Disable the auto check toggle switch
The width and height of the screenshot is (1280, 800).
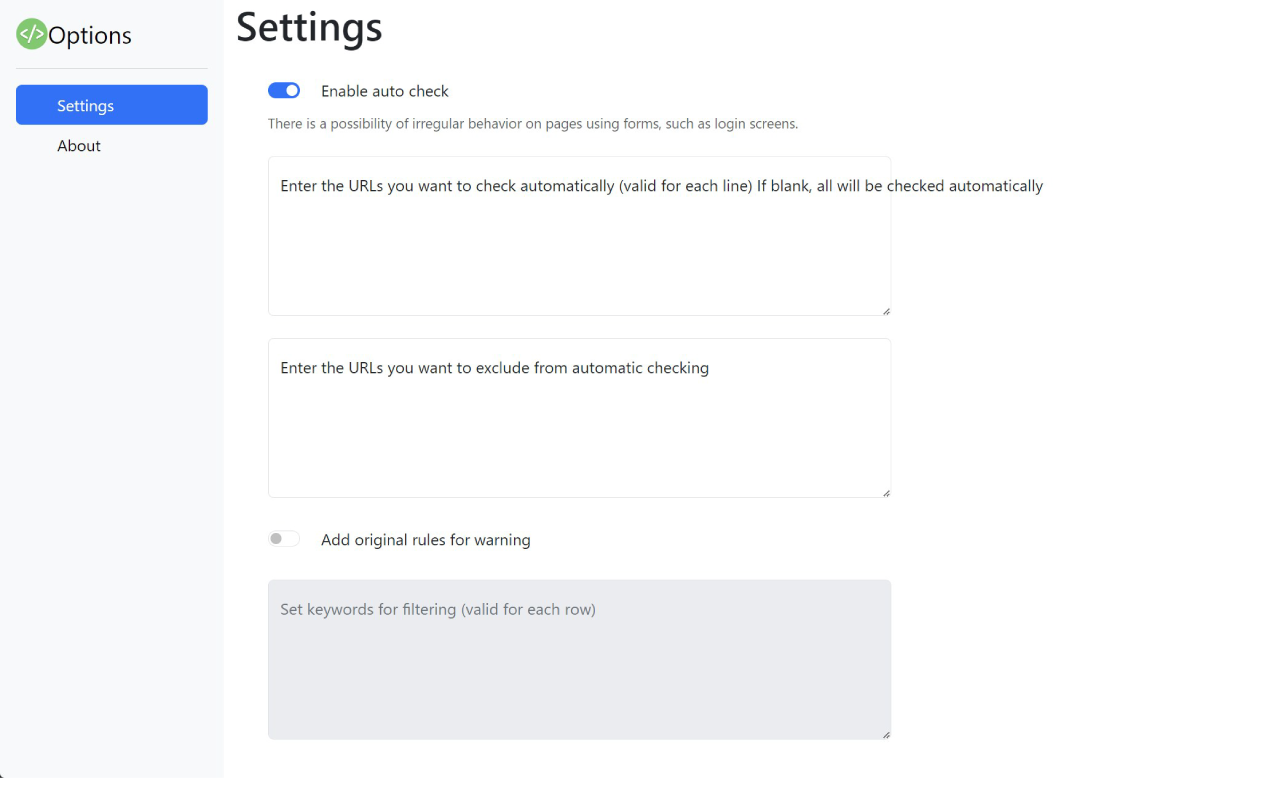(x=284, y=91)
